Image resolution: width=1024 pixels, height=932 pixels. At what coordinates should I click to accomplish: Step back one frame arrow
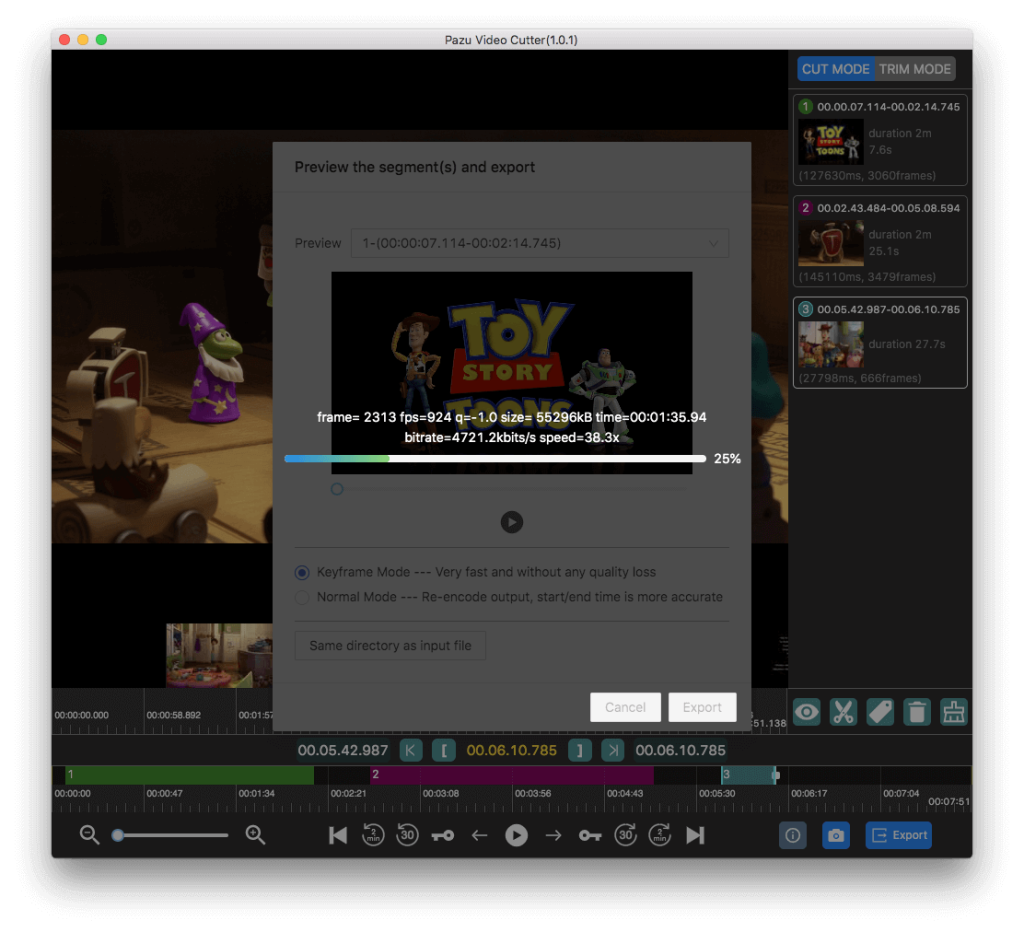tap(479, 835)
